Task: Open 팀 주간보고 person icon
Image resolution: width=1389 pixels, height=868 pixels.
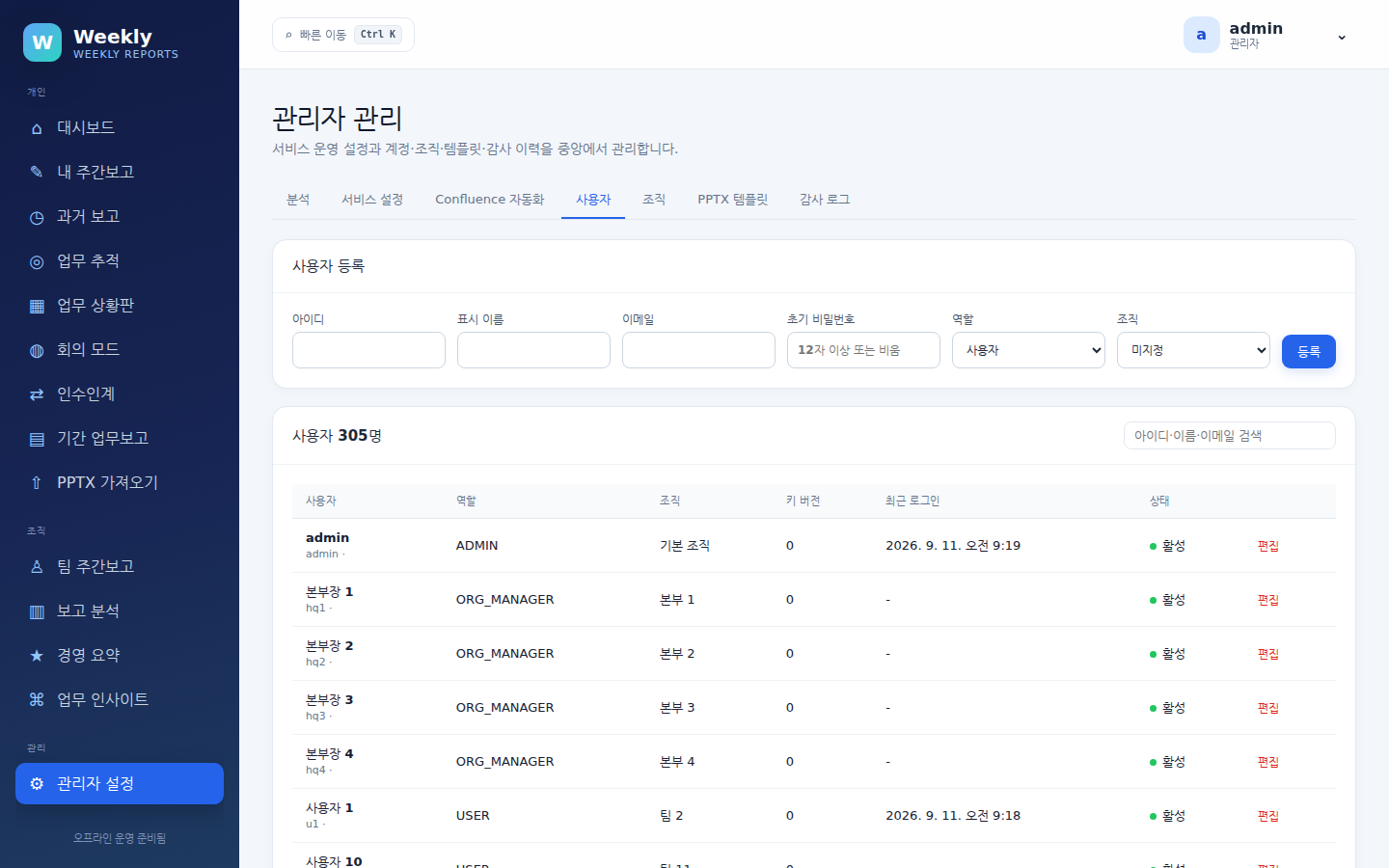Action: 37,567
